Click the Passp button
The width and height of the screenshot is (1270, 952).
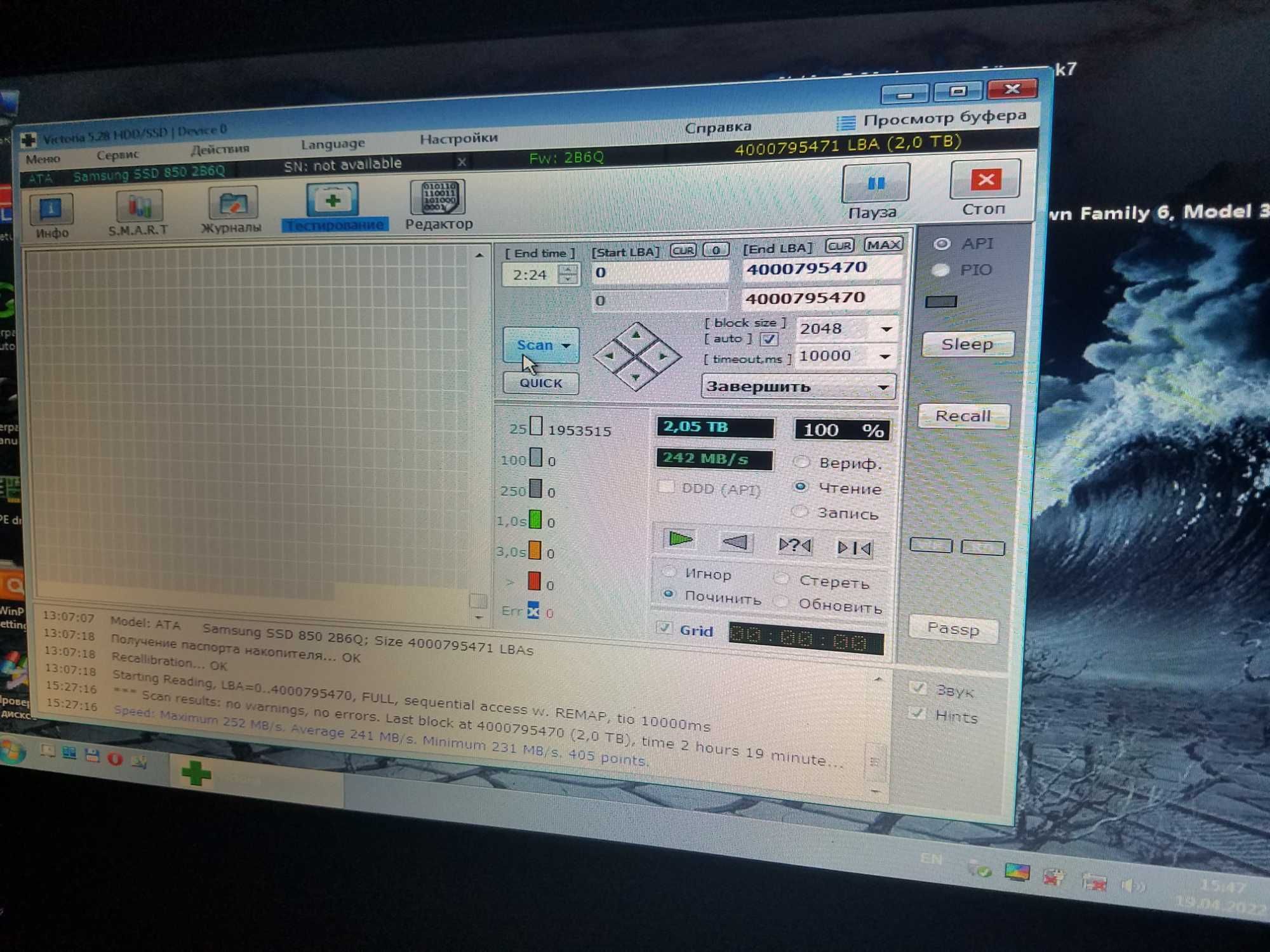(953, 628)
